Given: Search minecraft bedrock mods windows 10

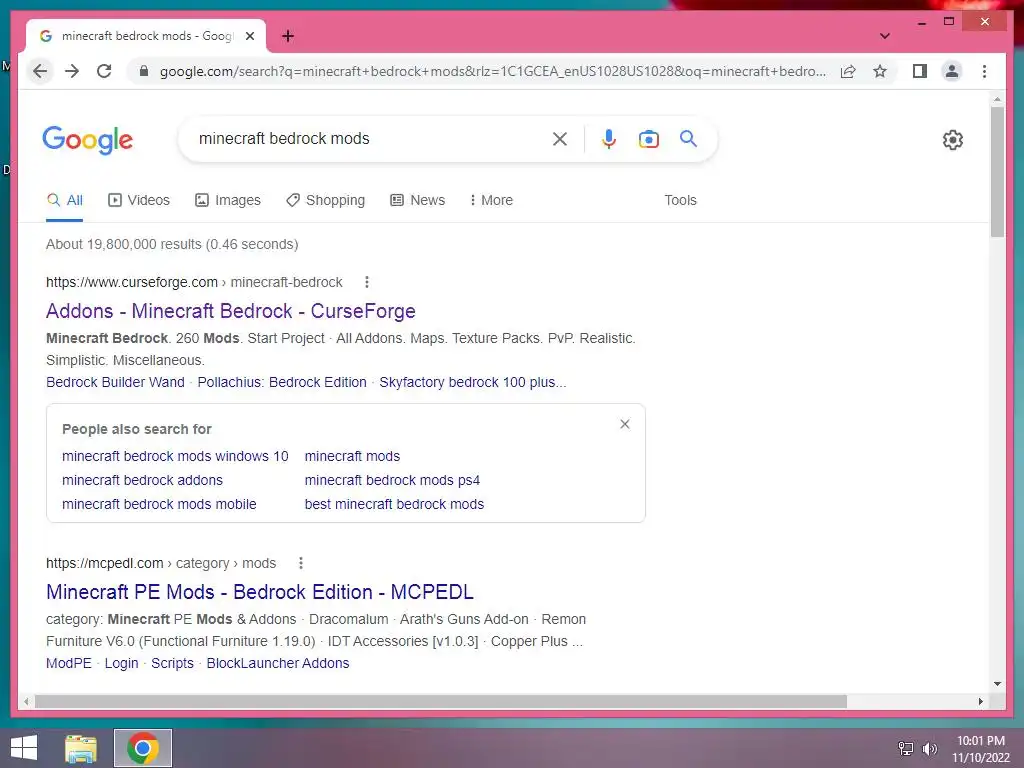Looking at the screenshot, I should point(175,456).
